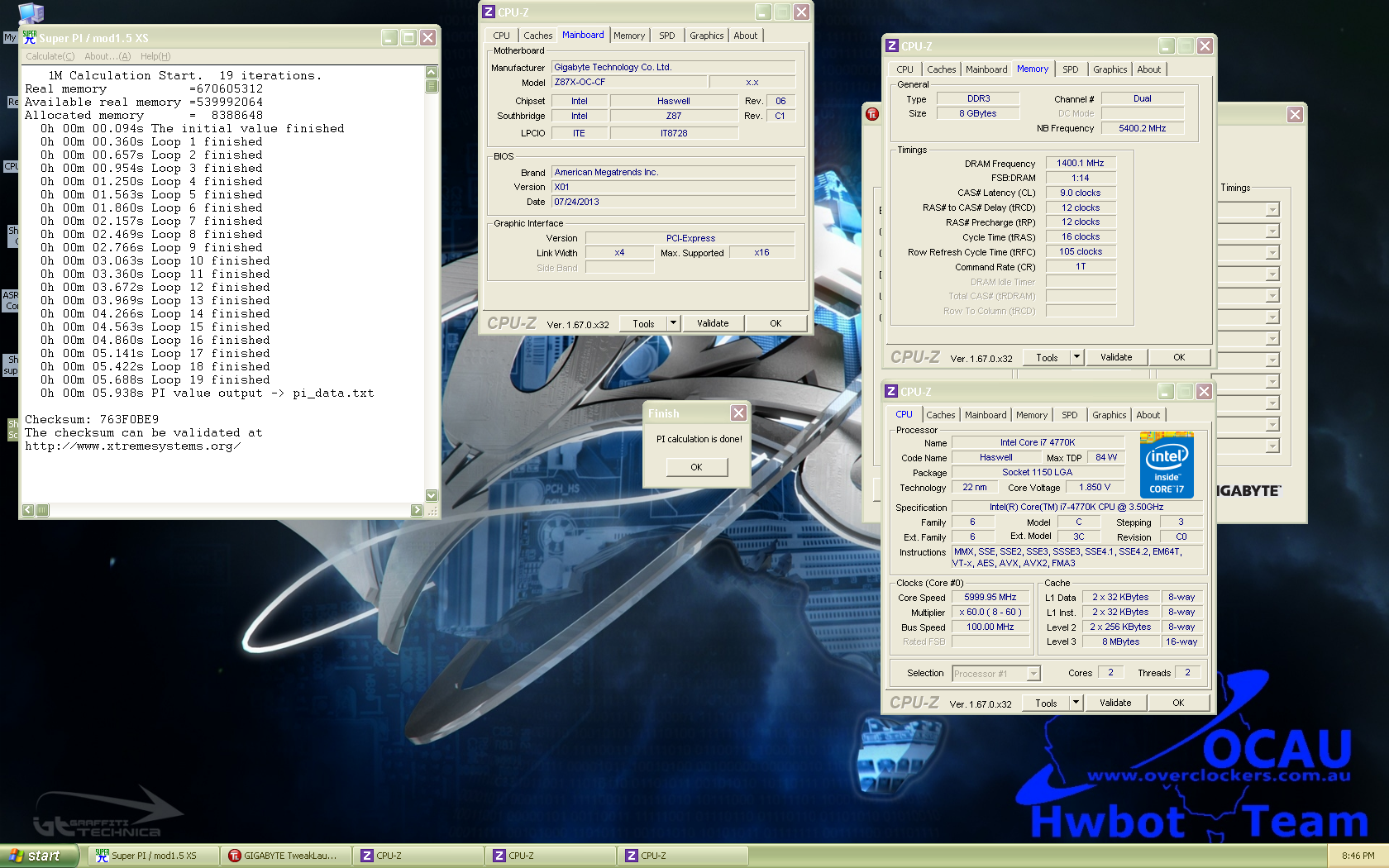
Task: Click the Checksum: 763F0BE9 line
Action: coord(92,419)
